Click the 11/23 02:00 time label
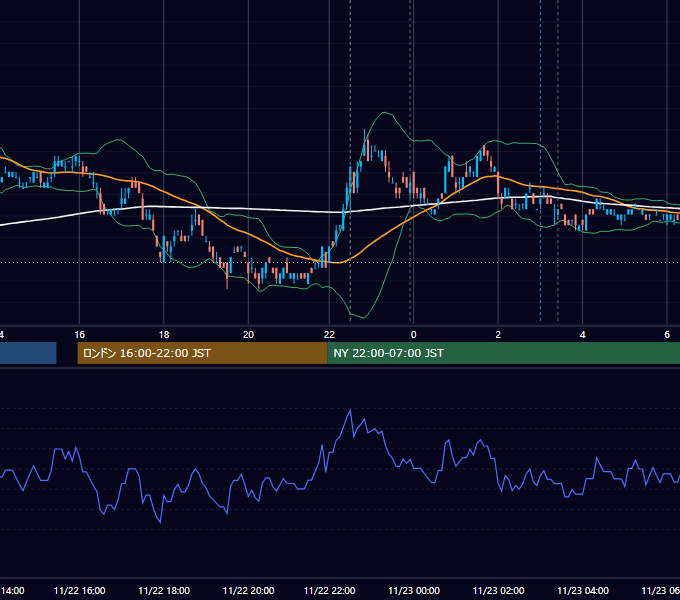680x600 pixels. (x=498, y=590)
